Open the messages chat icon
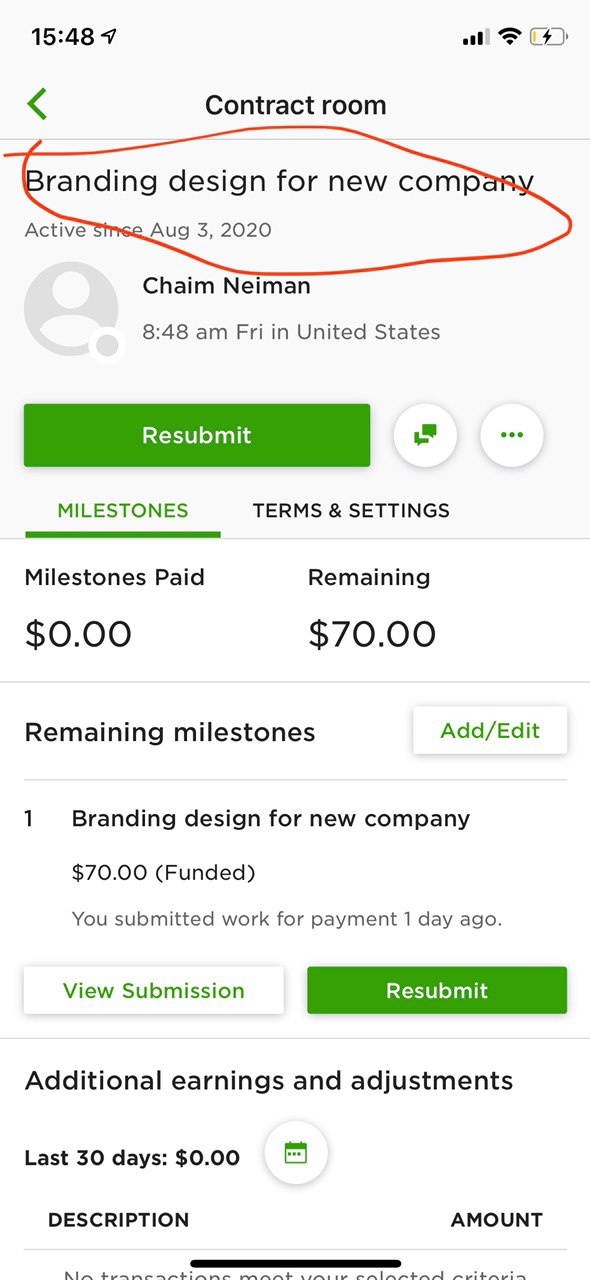 tap(426, 435)
